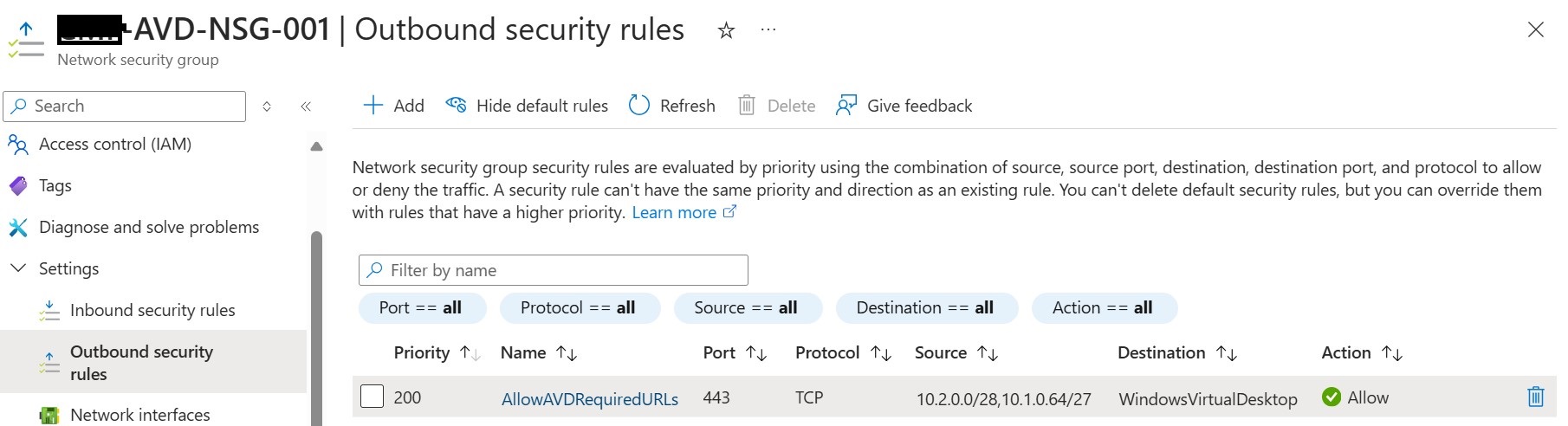Screen dimensions: 1568x426
Task: Toggle expand/collapse sidebar groups arrows
Action: pos(267,106)
